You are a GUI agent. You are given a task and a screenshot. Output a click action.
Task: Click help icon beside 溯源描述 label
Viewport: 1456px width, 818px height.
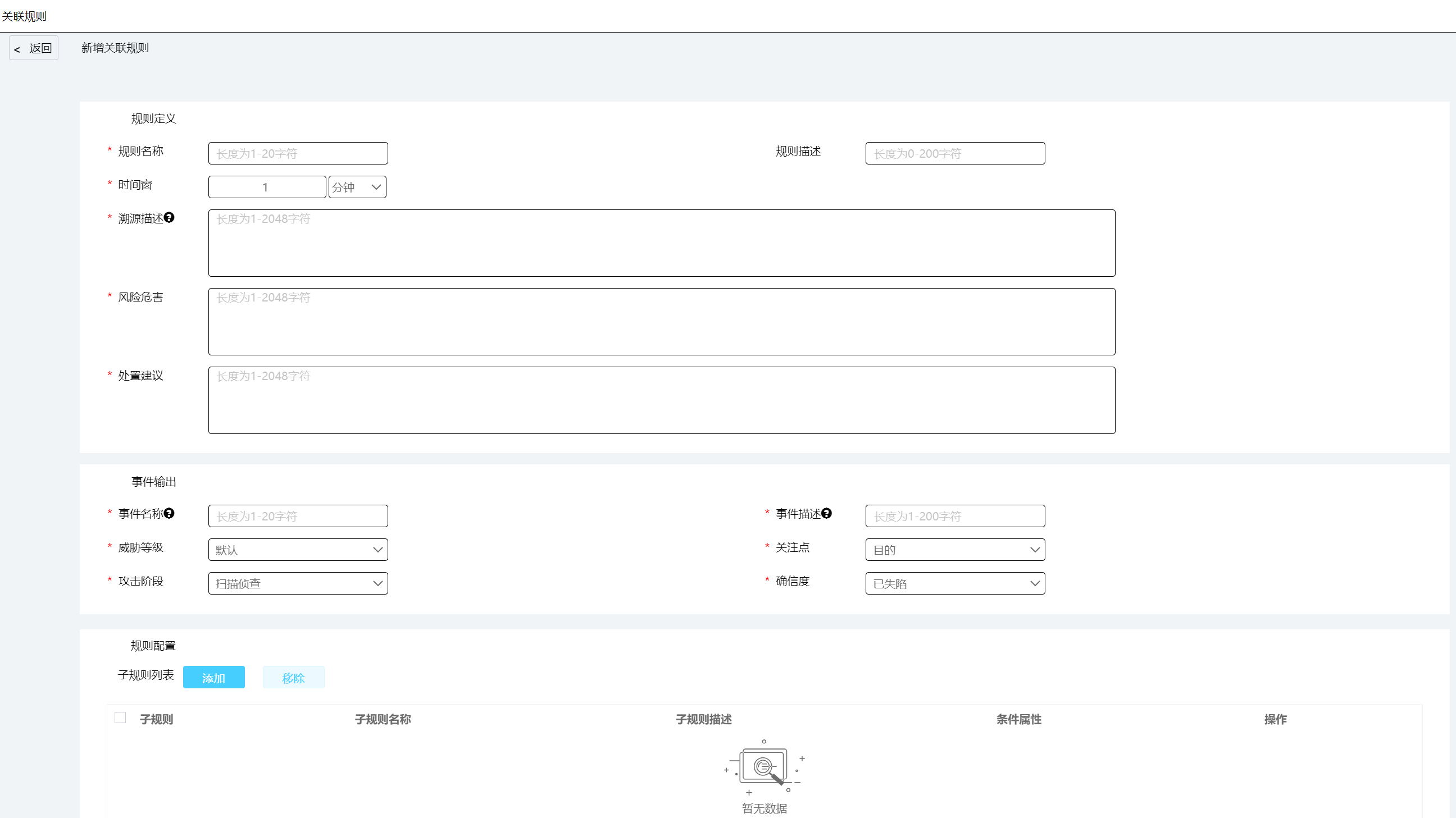coord(169,217)
